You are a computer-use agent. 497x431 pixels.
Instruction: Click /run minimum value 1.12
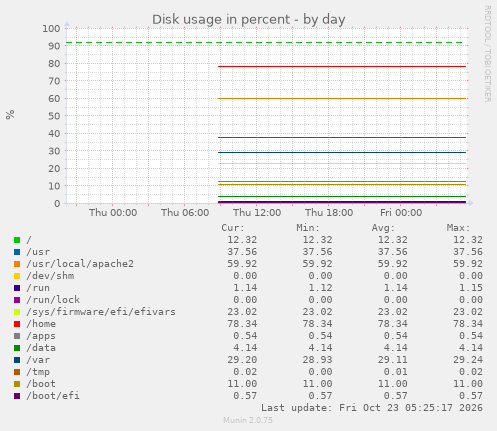pos(320,288)
